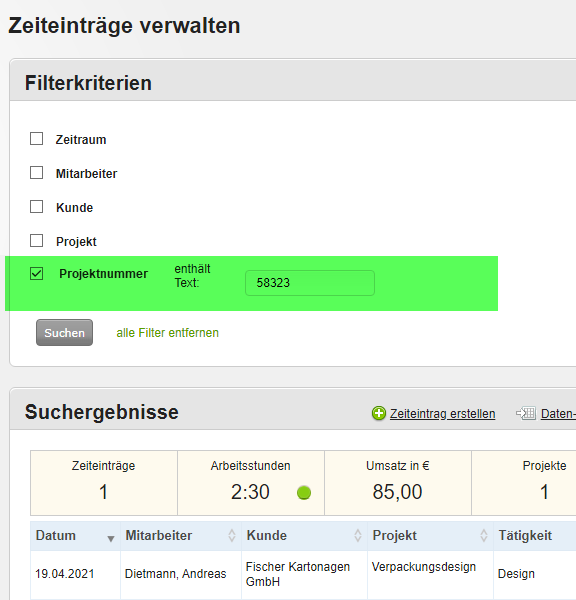
Task: Enable the Zeitraum filter checkbox
Action: (36, 139)
